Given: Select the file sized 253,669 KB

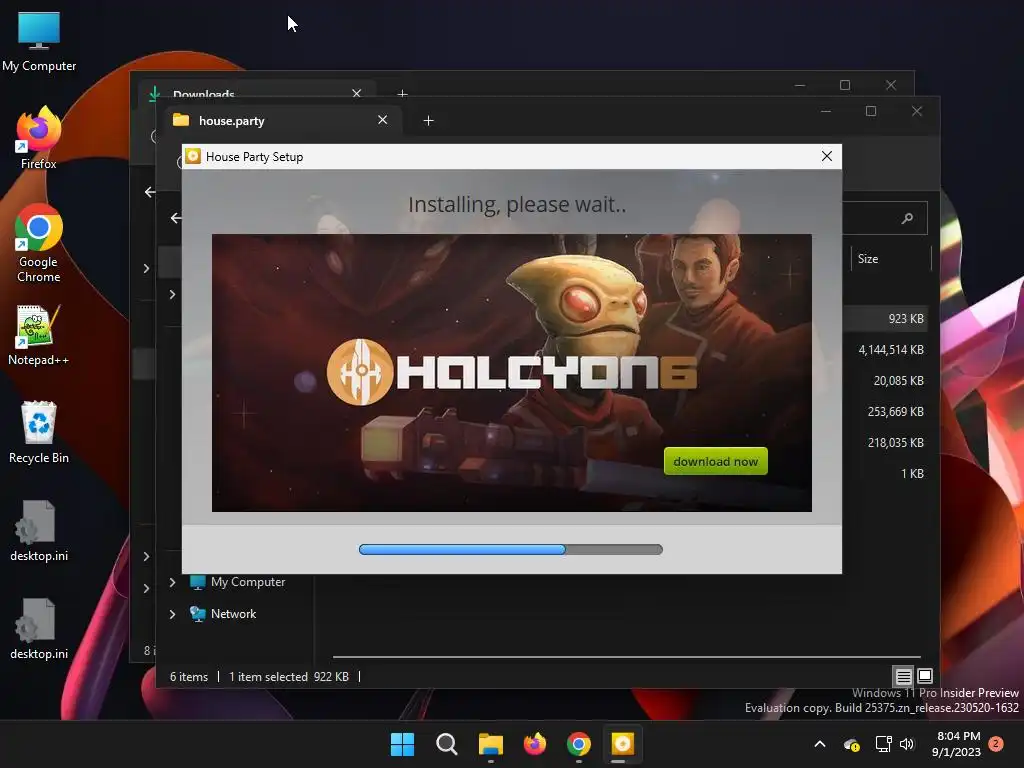Looking at the screenshot, I should (895, 411).
